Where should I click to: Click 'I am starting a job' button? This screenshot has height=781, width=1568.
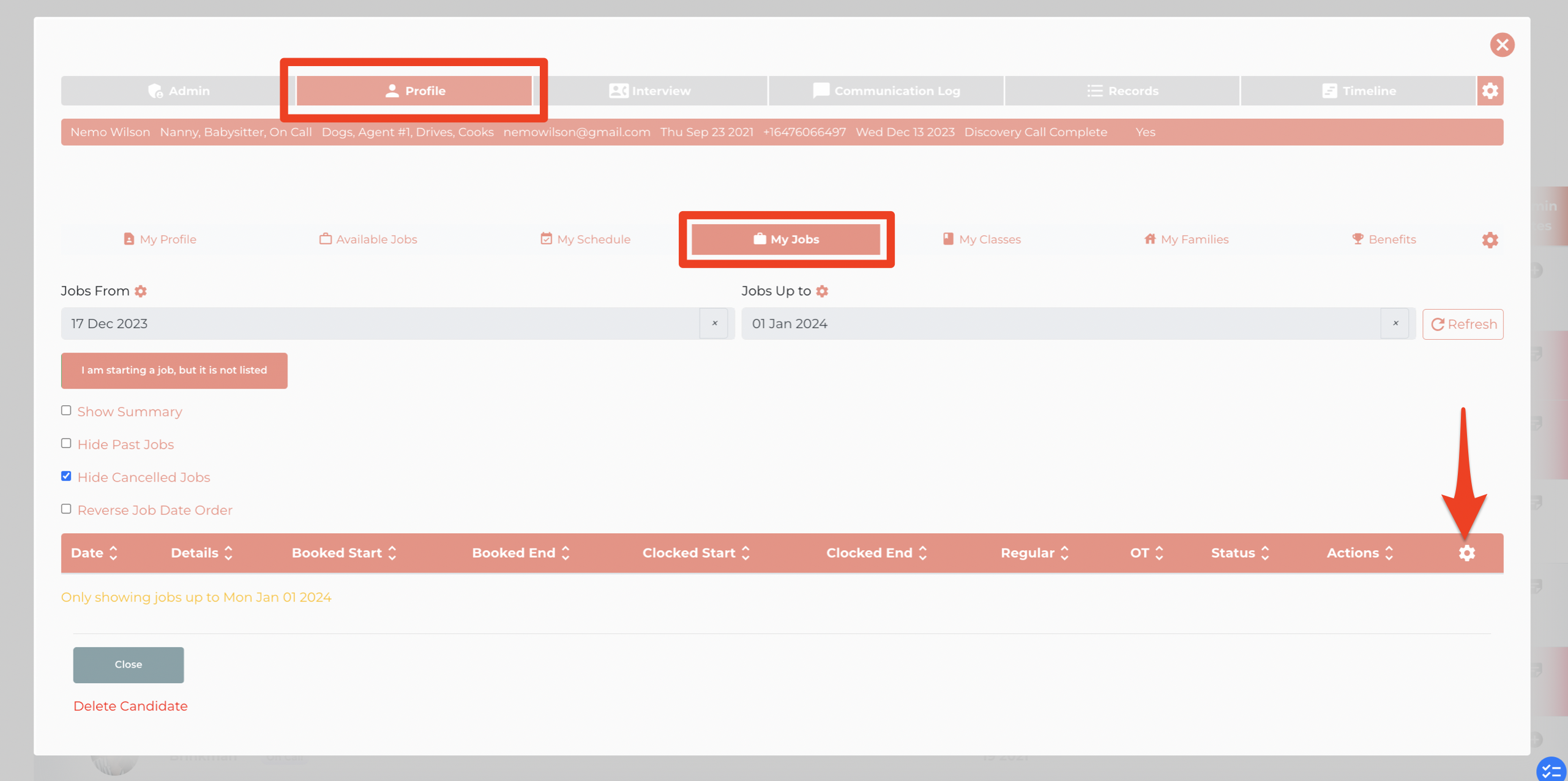point(174,370)
